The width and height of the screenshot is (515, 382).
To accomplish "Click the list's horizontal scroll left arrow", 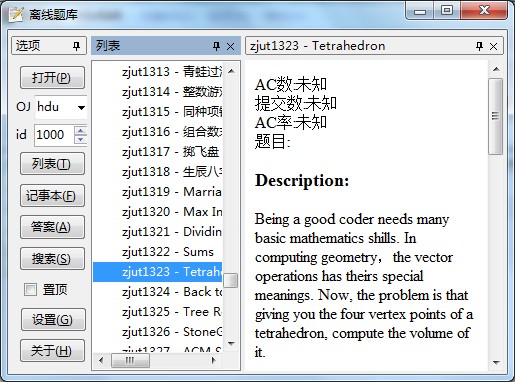I will click(101, 360).
